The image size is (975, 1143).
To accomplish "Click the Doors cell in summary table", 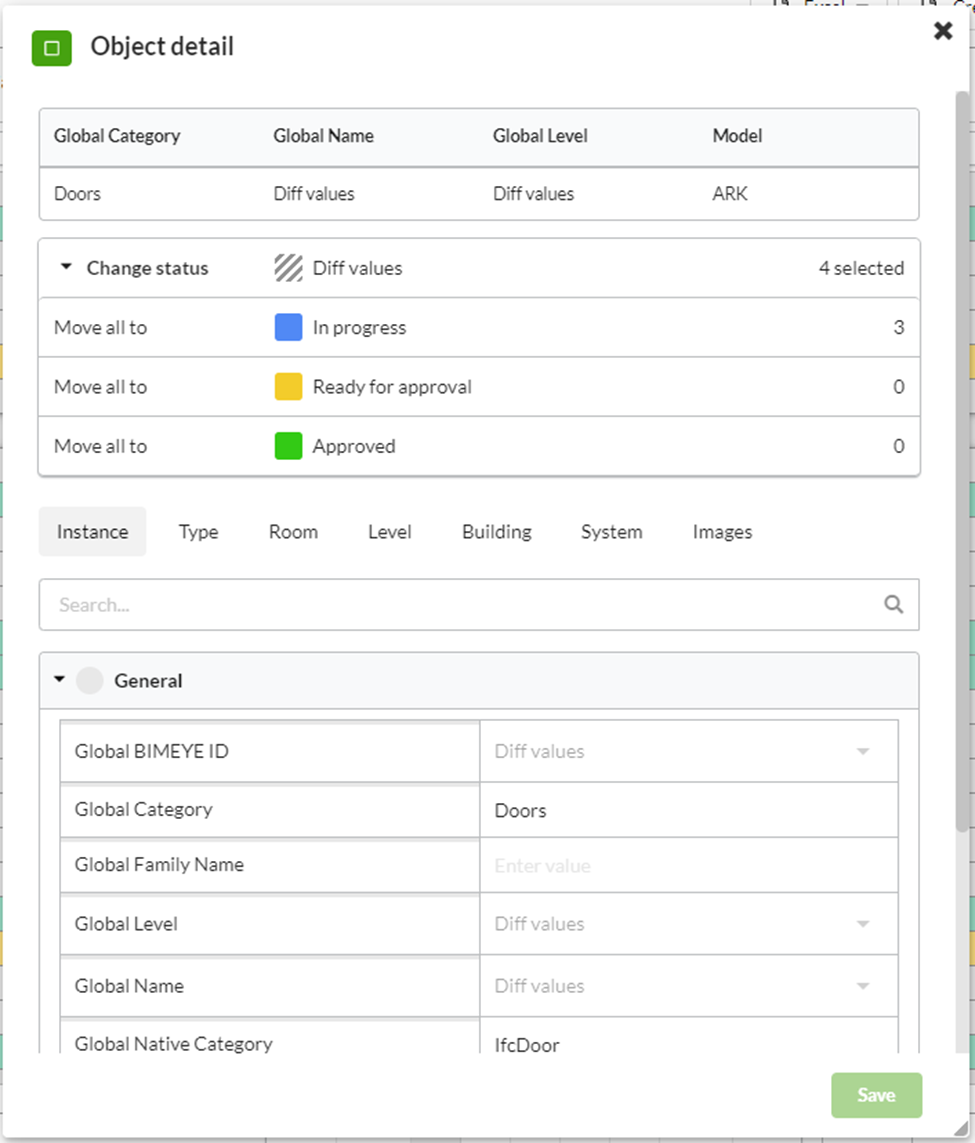I will click(77, 193).
